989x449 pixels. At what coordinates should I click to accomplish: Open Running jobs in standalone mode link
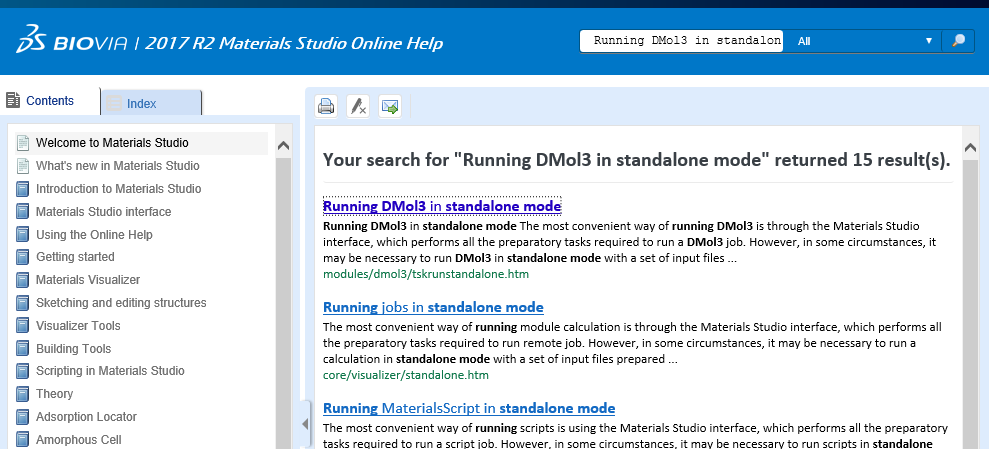(433, 307)
